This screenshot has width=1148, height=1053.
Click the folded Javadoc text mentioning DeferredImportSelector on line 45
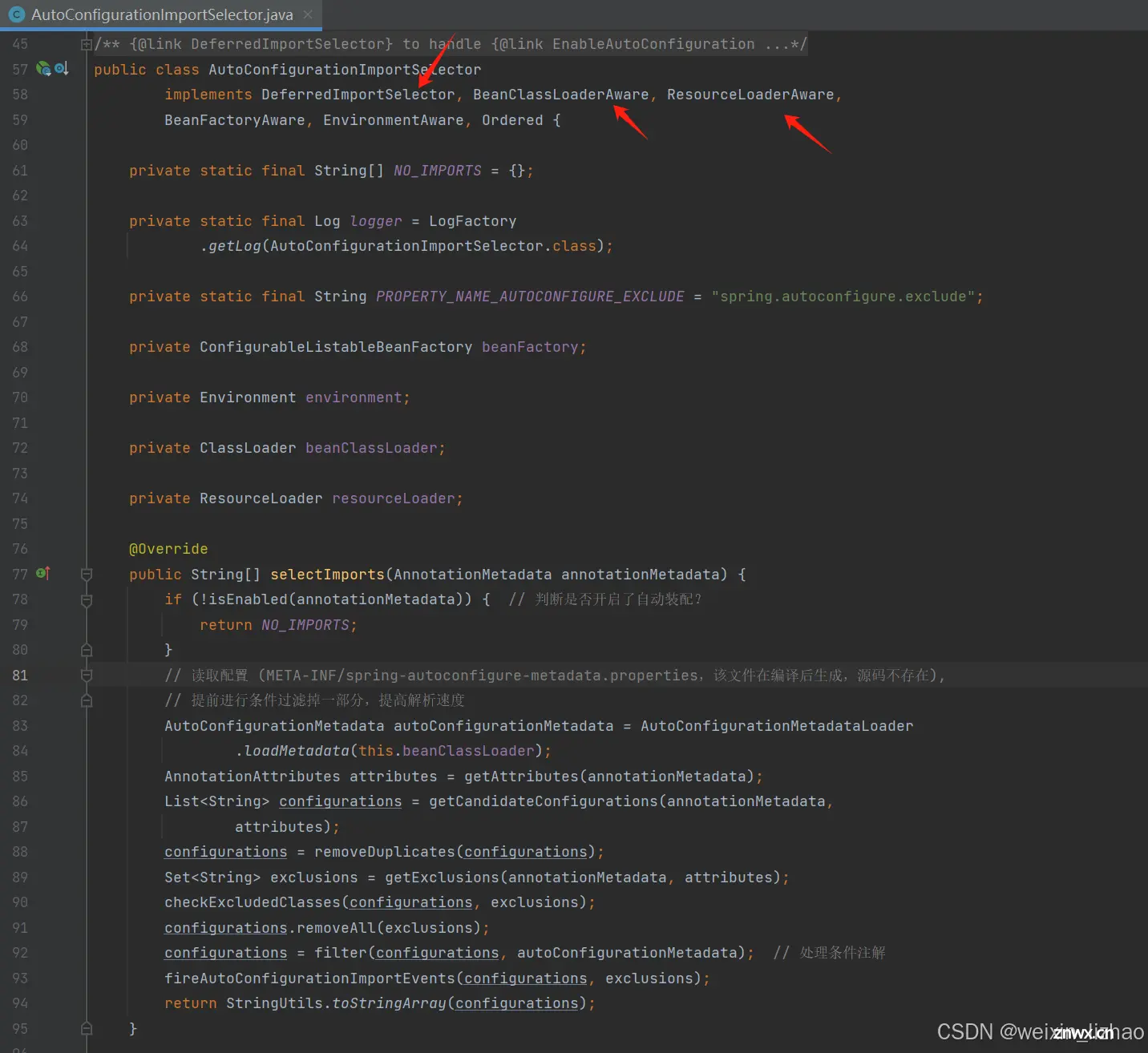(x=451, y=44)
